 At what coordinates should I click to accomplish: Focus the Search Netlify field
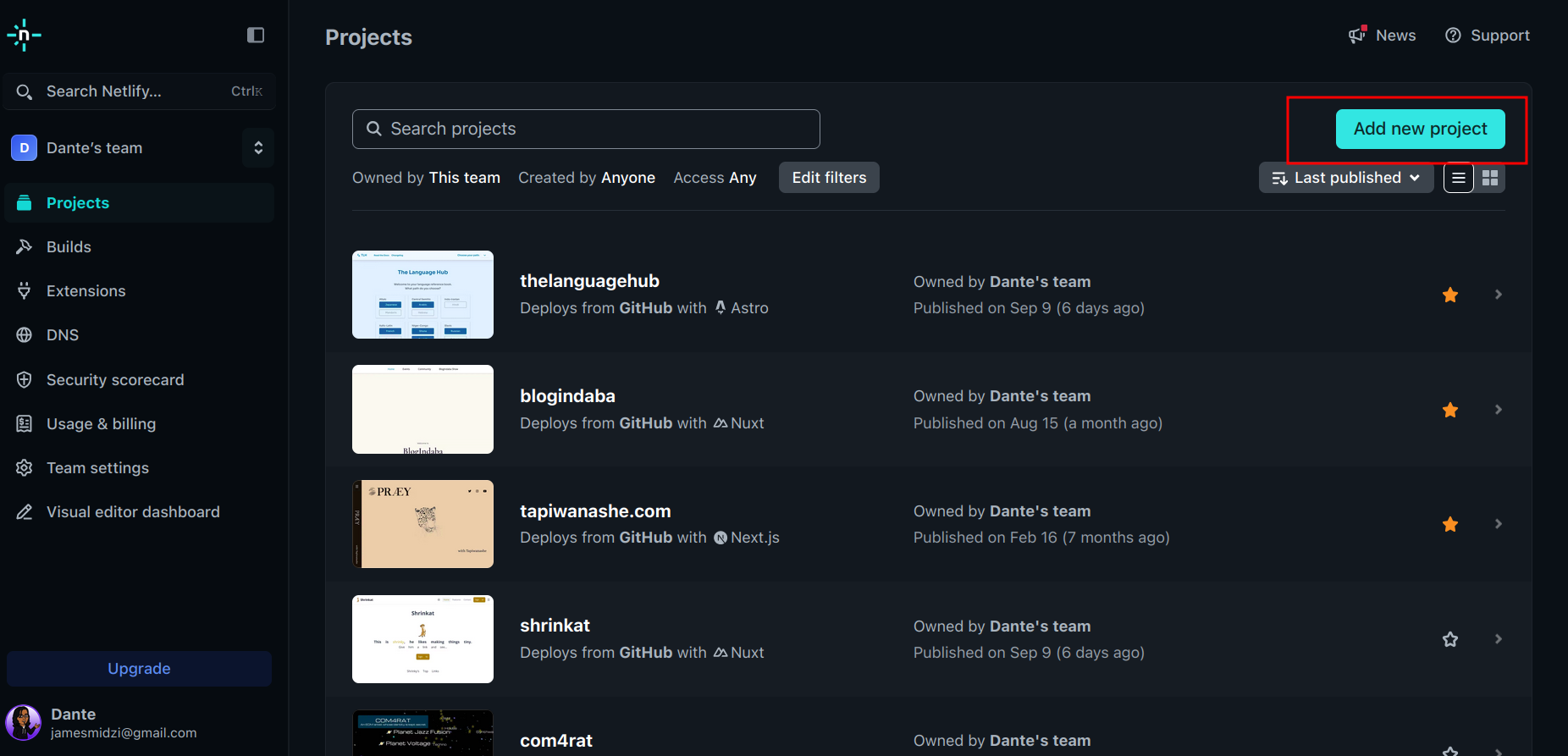point(139,91)
